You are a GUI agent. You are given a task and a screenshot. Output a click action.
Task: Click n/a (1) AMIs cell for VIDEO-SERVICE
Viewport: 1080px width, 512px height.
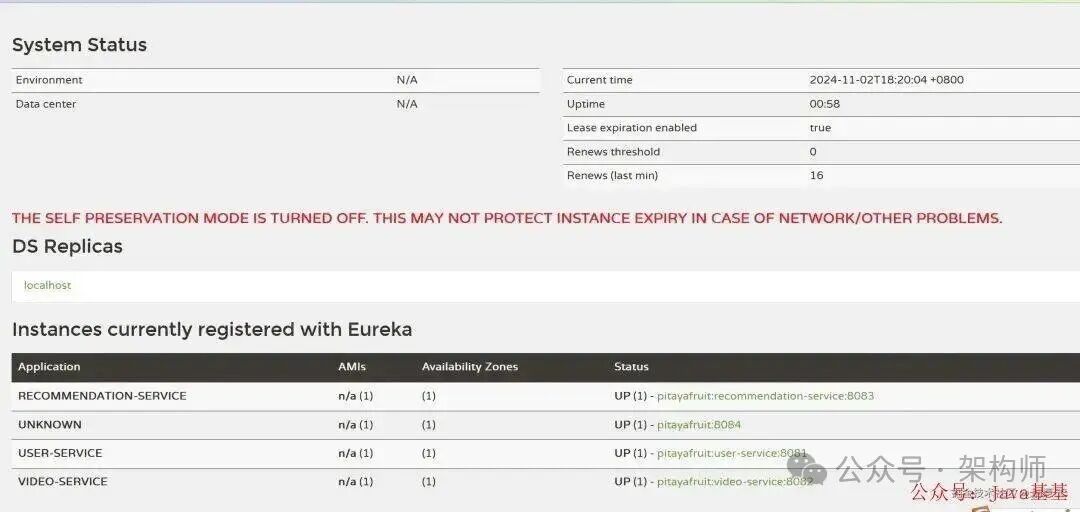tap(355, 481)
